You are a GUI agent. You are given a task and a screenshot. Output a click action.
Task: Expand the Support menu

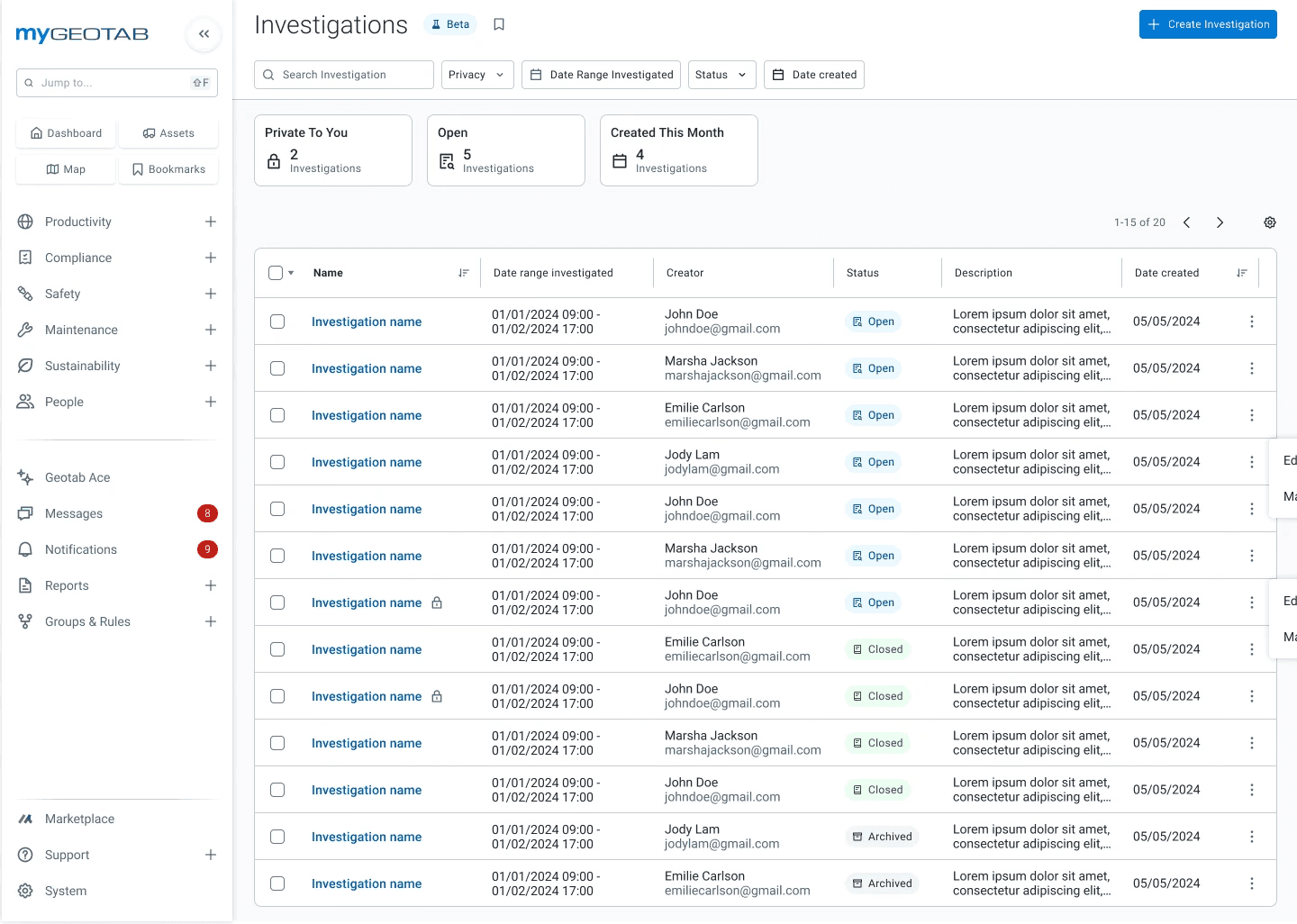(x=210, y=855)
